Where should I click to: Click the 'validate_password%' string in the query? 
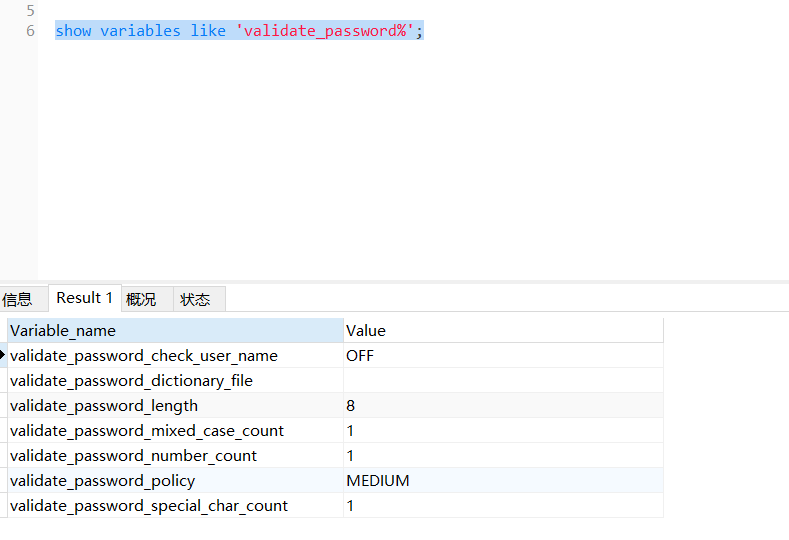(325, 31)
